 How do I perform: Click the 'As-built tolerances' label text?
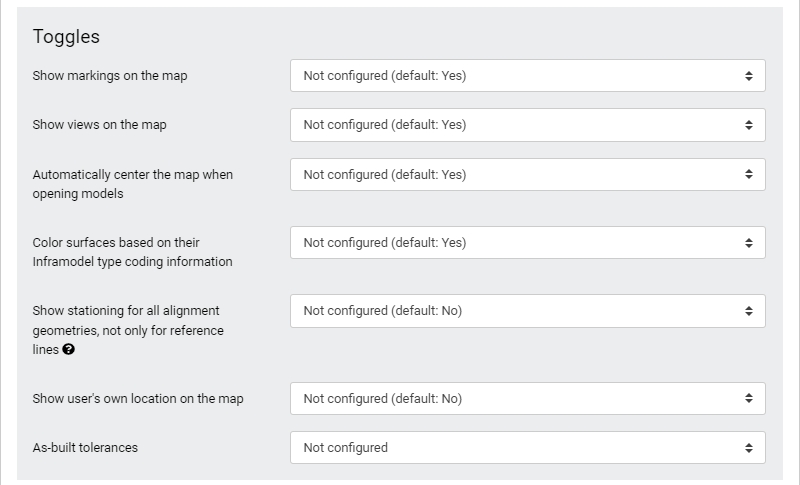(85, 448)
